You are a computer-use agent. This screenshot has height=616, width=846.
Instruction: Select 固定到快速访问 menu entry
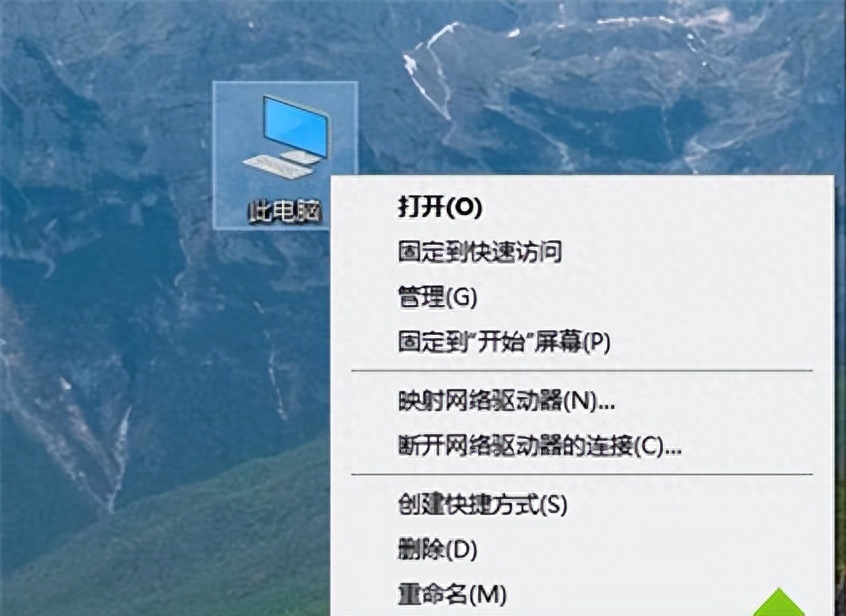(x=480, y=252)
